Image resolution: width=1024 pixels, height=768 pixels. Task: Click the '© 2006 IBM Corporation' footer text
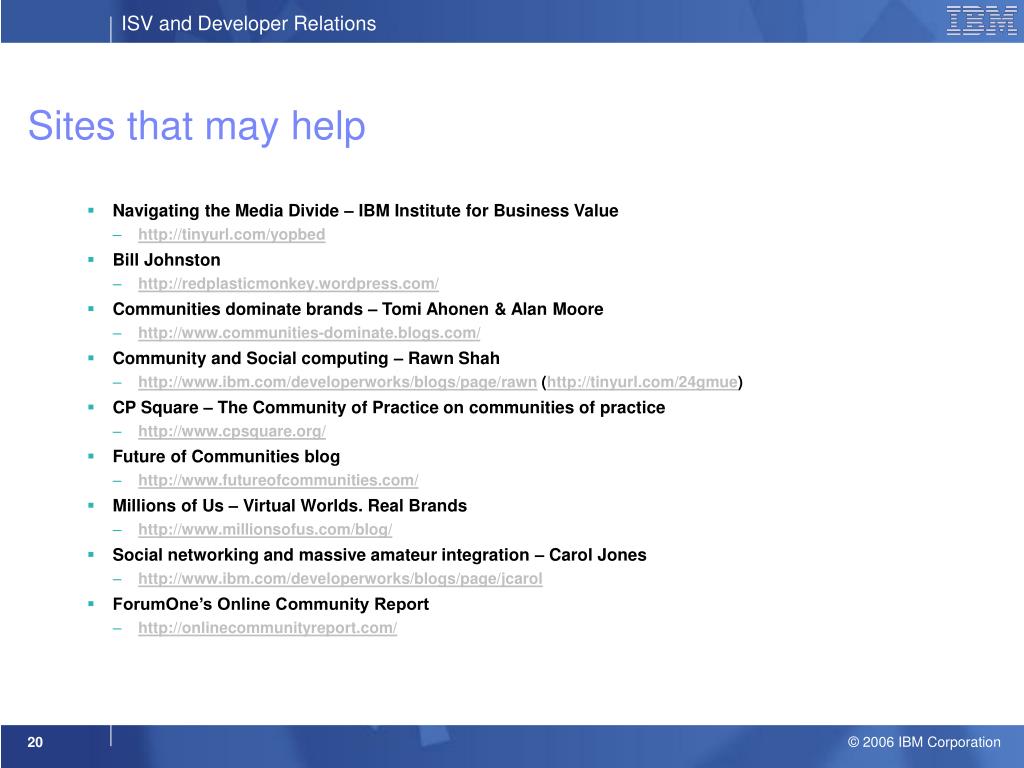(x=924, y=742)
